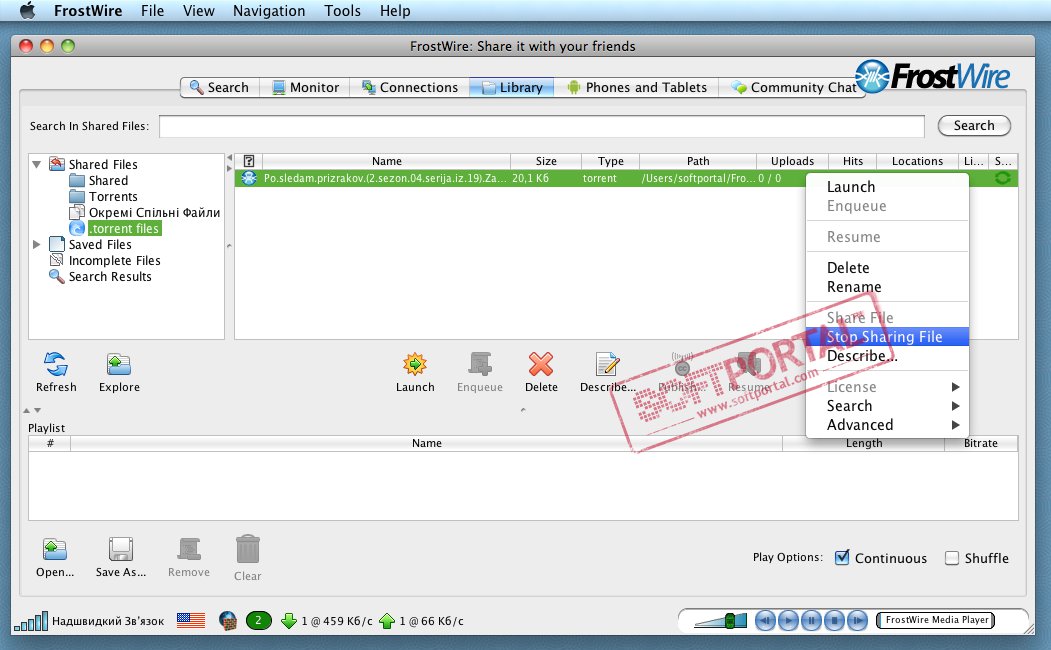
Task: Open the Tools menu in menu bar
Action: 342,11
